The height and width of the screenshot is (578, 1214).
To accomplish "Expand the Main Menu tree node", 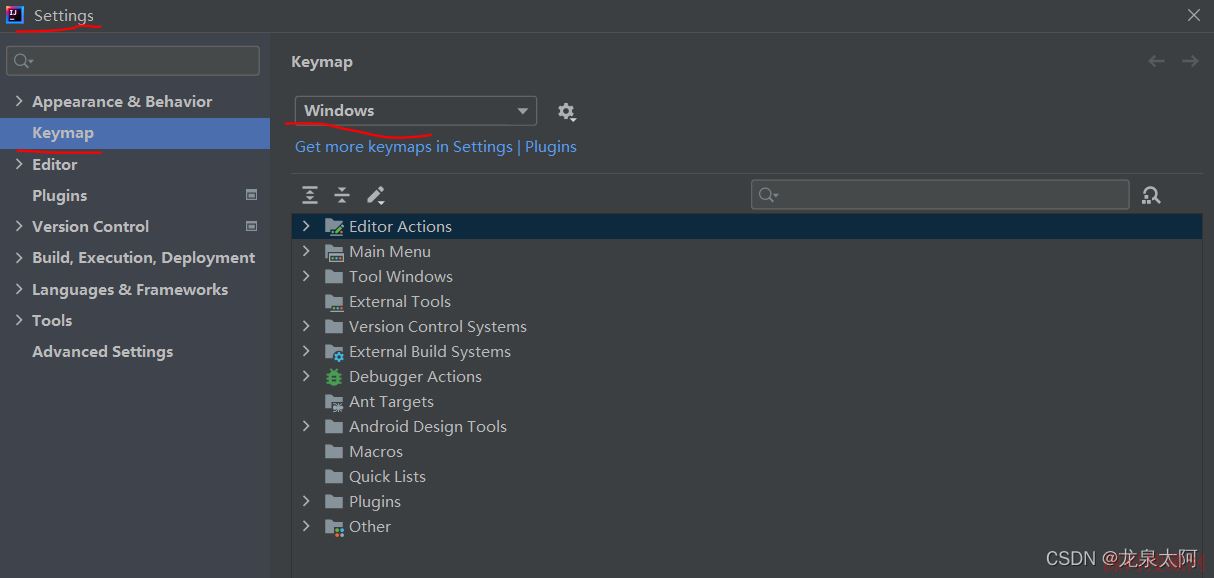I will [306, 252].
